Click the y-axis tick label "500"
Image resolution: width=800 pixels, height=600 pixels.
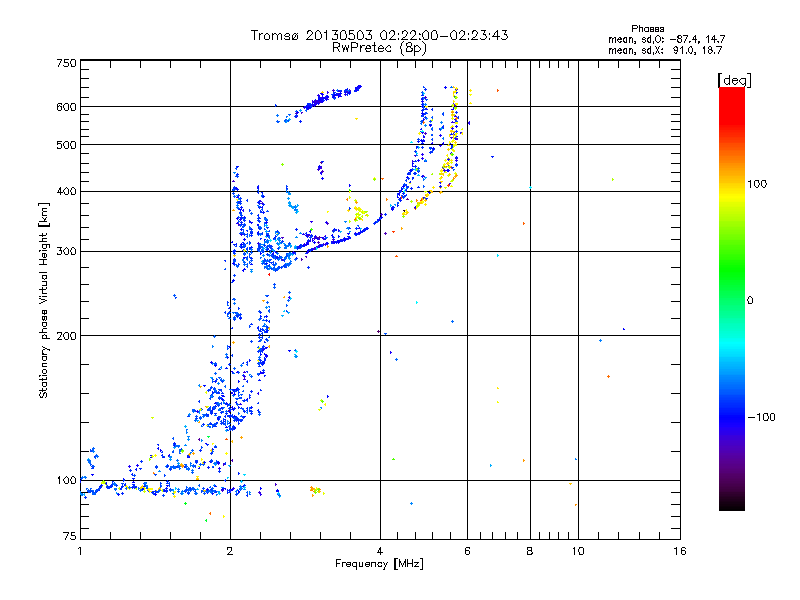pos(66,145)
